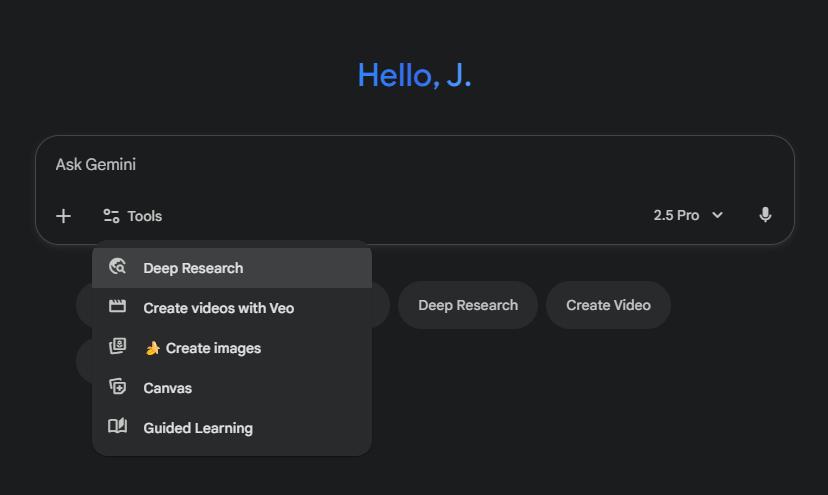Select the 2.5 Pro model label

click(676, 216)
